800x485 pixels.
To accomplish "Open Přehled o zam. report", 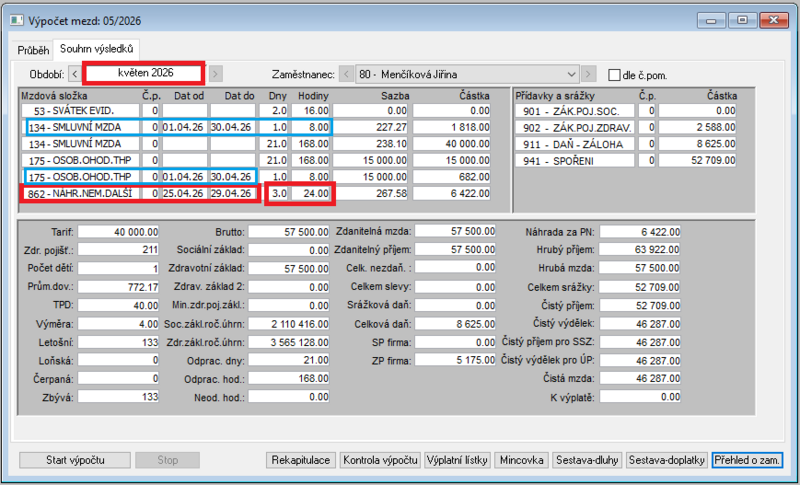I will click(747, 460).
